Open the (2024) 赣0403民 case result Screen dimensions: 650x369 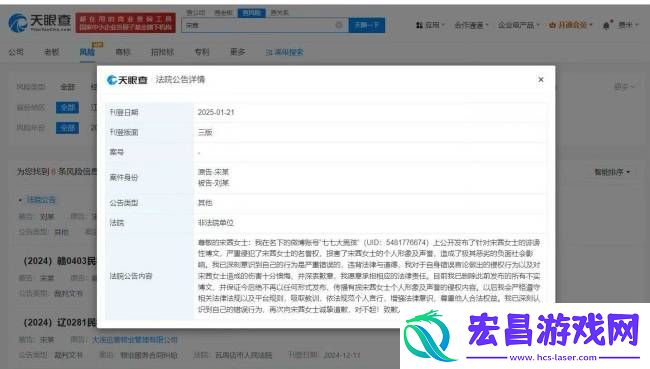click(60, 261)
